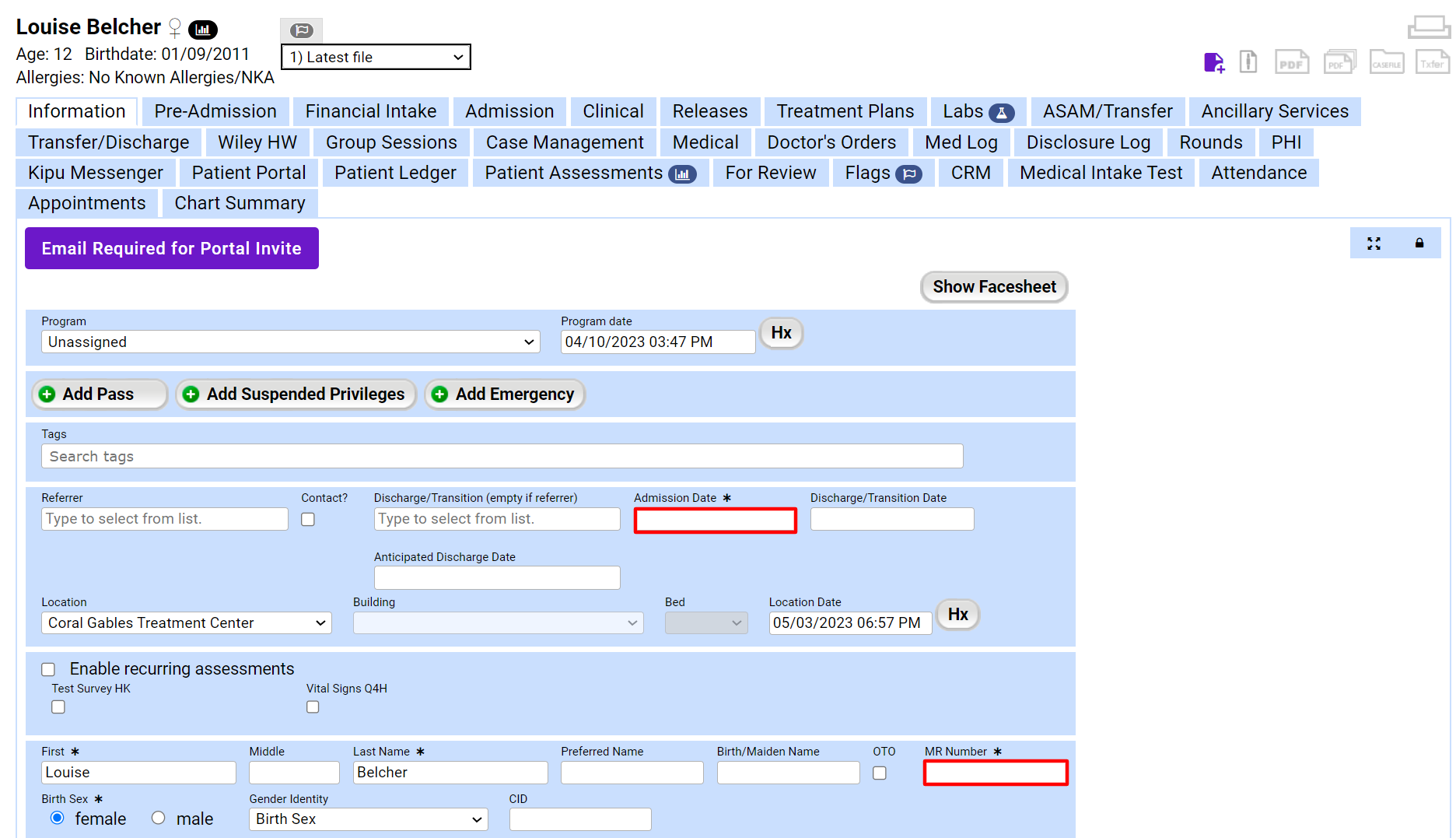The image size is (1456, 838).
Task: Switch to the Treatment Plans tab
Action: 845,111
